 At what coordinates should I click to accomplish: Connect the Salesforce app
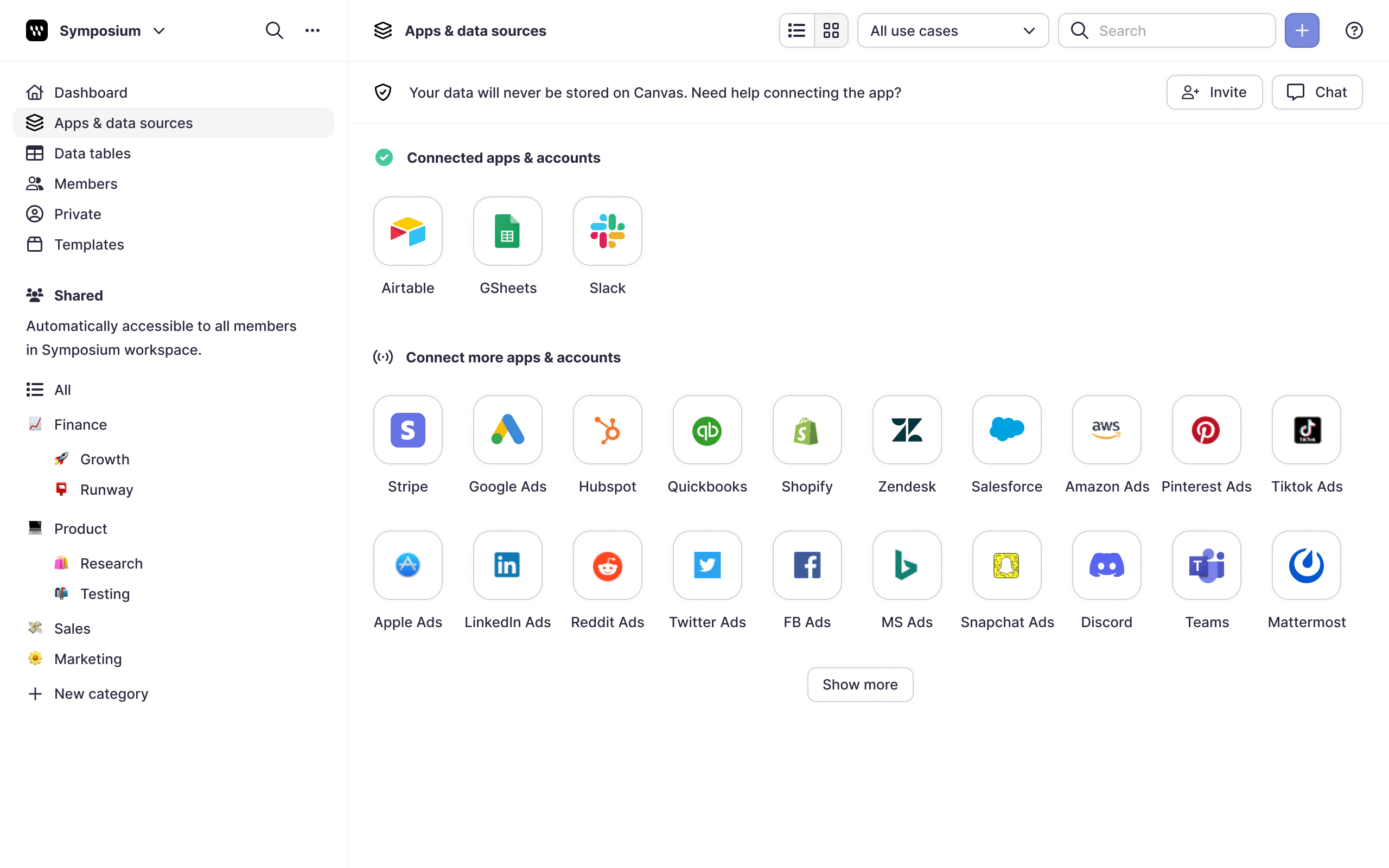click(1006, 430)
